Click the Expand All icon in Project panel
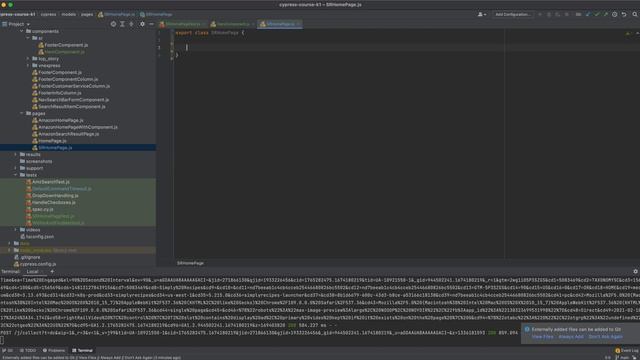 (x=122, y=24)
